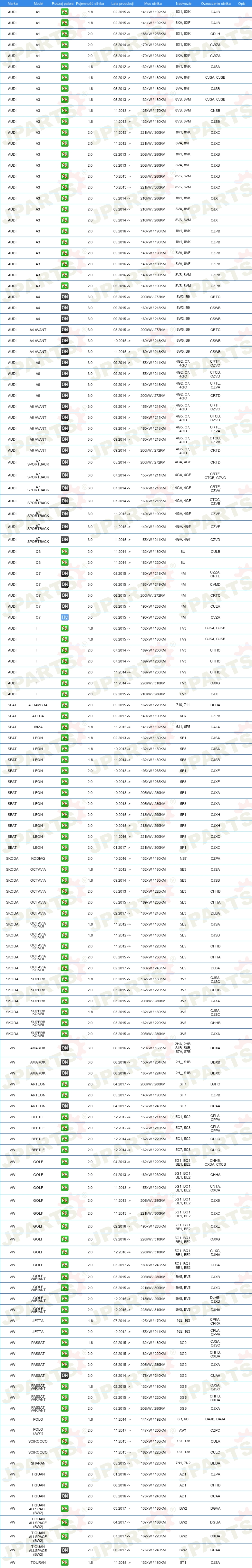Viewport: 252px width, 1568px height.
Task: Click the Nadwozie column header
Action: tap(183, 3)
